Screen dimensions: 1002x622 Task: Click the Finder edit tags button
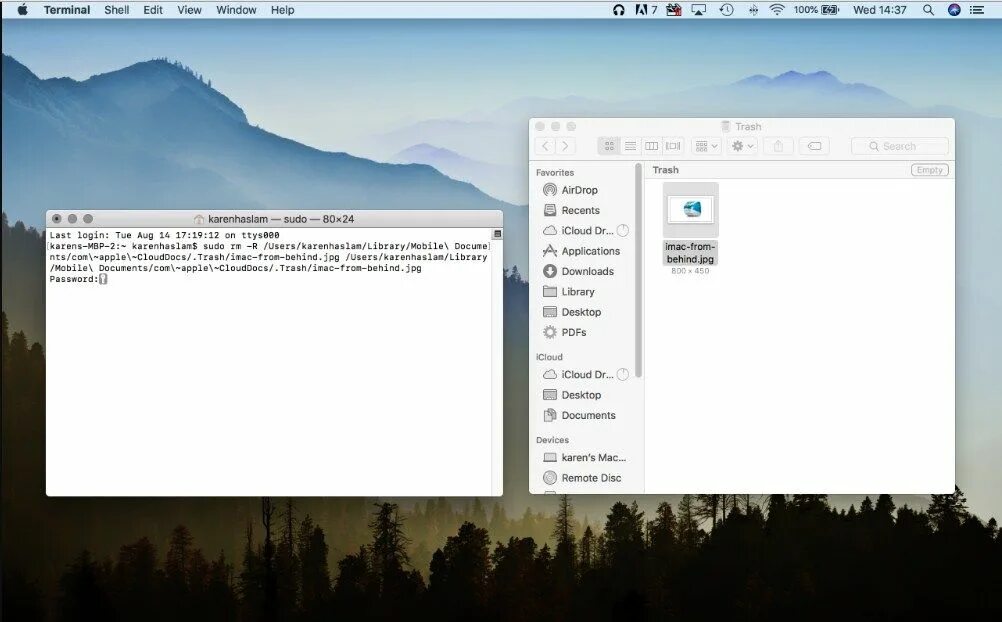tap(814, 146)
